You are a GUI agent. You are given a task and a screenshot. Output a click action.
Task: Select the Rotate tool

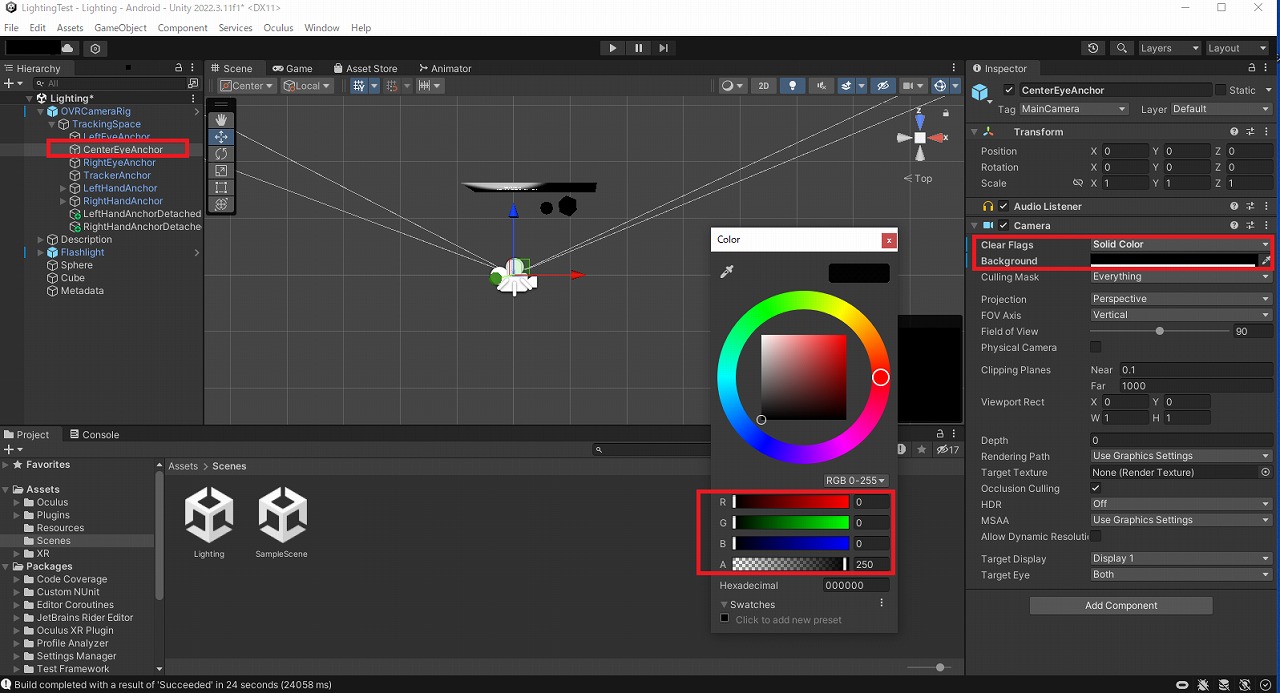(221, 154)
